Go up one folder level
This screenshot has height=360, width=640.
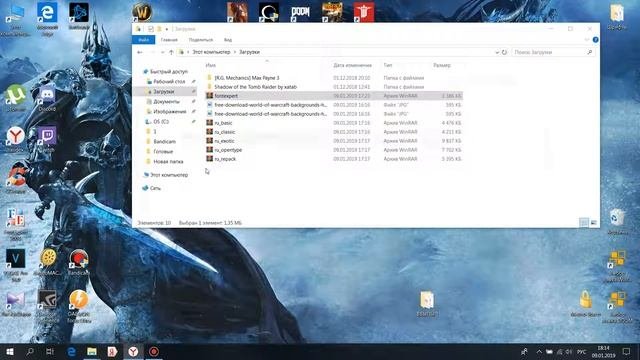(171, 52)
